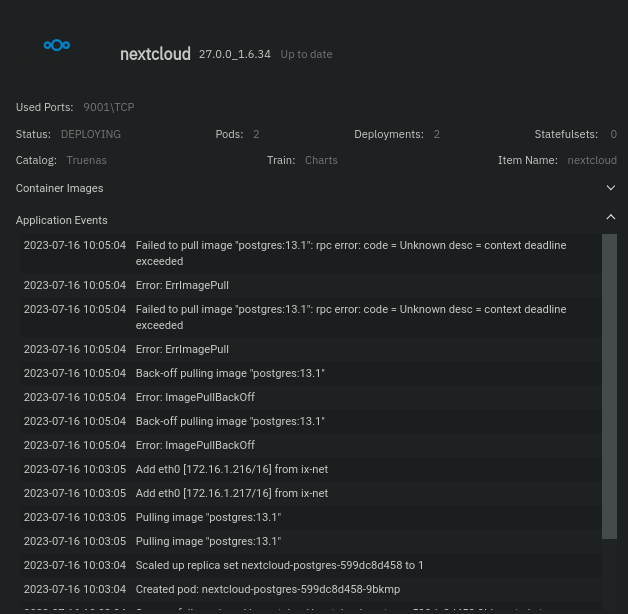628x614 pixels.
Task: Click the Pods count value 2
Action: 256,134
